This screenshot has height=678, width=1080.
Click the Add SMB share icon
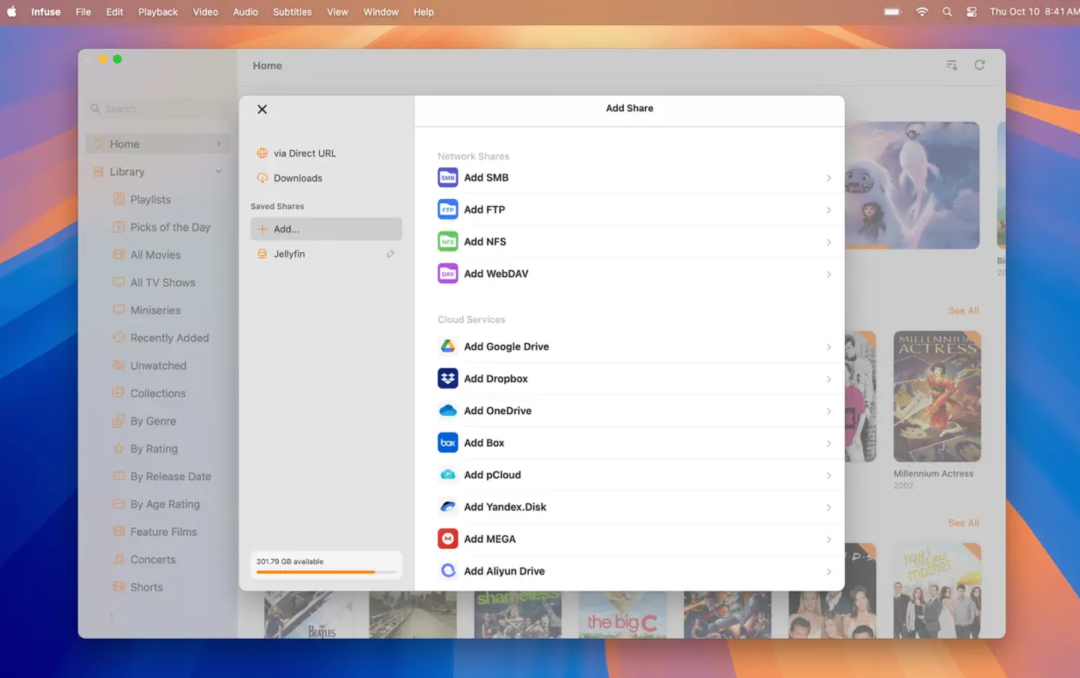click(447, 178)
